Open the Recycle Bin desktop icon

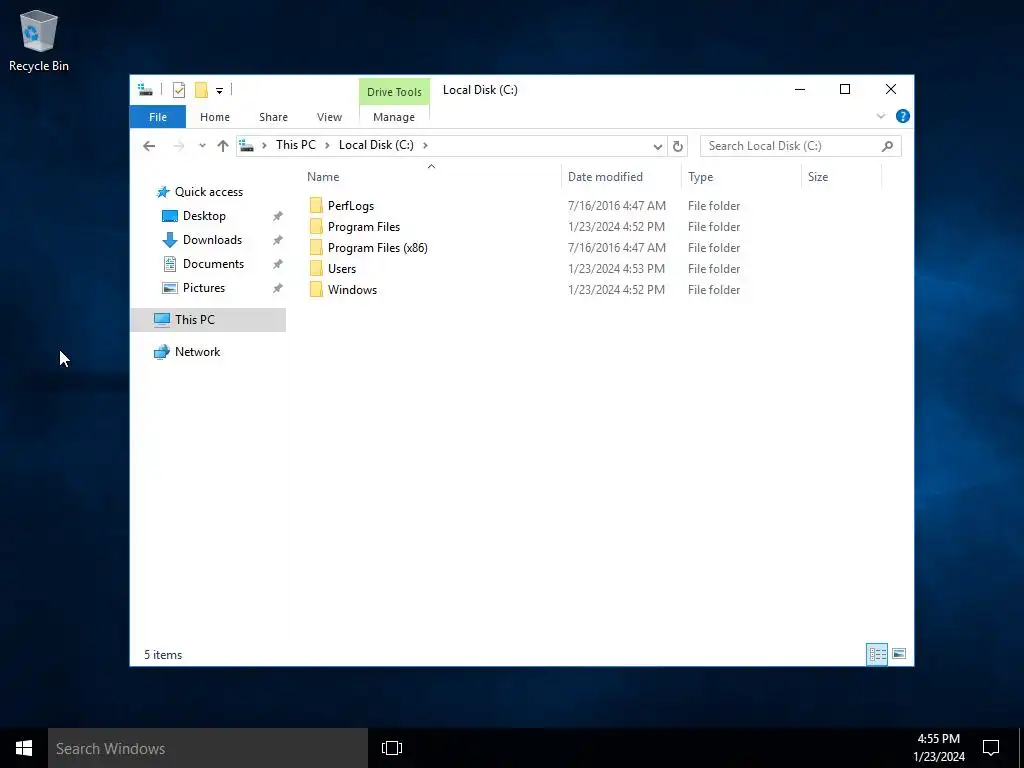[39, 40]
